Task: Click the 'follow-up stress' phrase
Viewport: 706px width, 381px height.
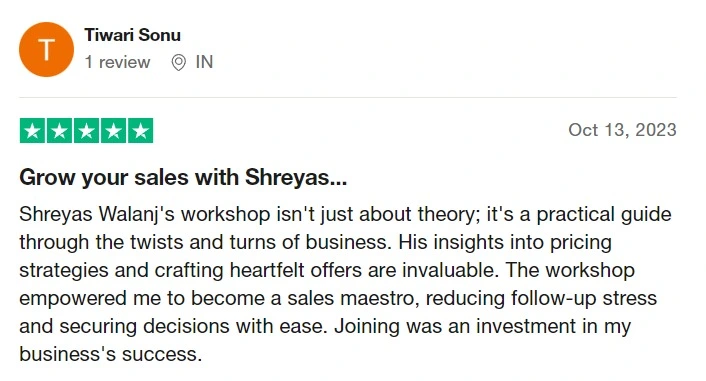Action: (584, 298)
